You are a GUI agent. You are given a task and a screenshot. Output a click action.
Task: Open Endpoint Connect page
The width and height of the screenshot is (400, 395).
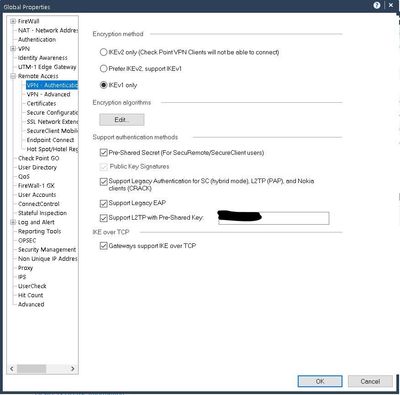coord(50,140)
